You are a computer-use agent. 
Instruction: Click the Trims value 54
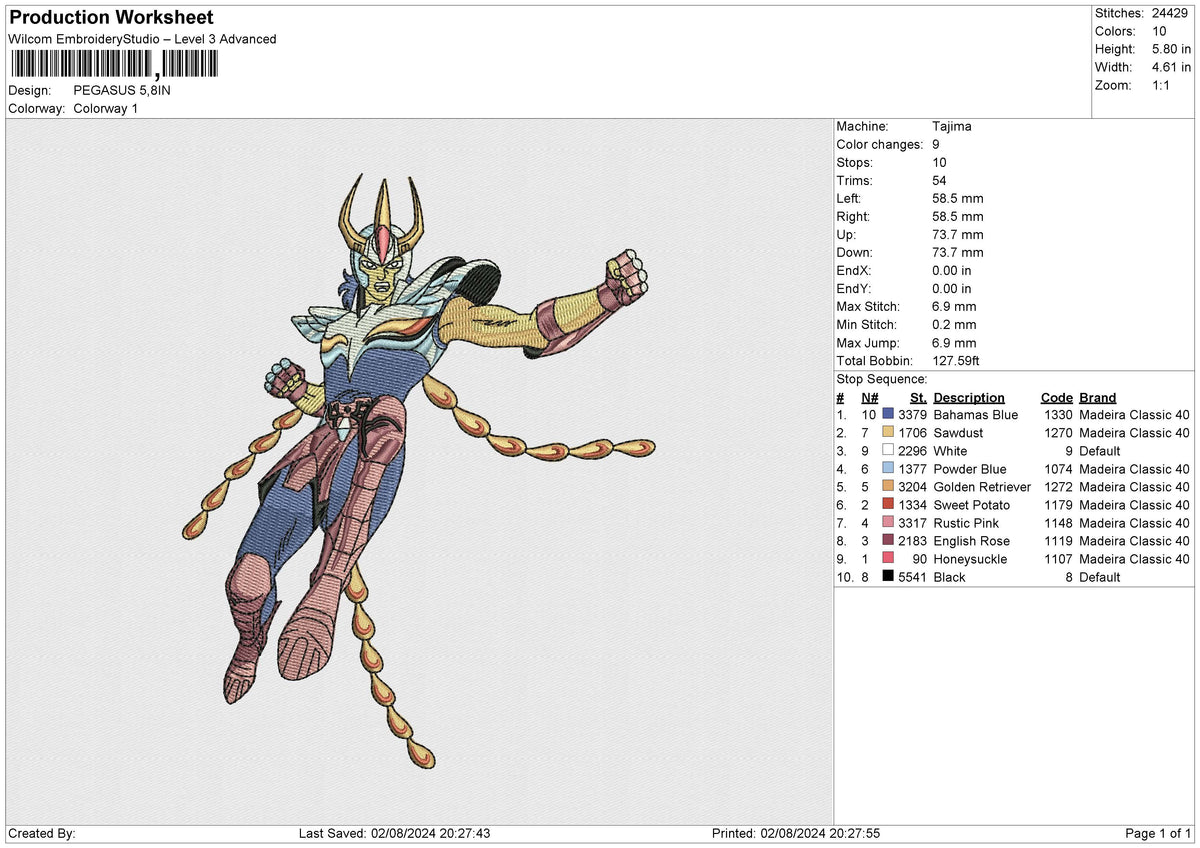[x=939, y=181]
